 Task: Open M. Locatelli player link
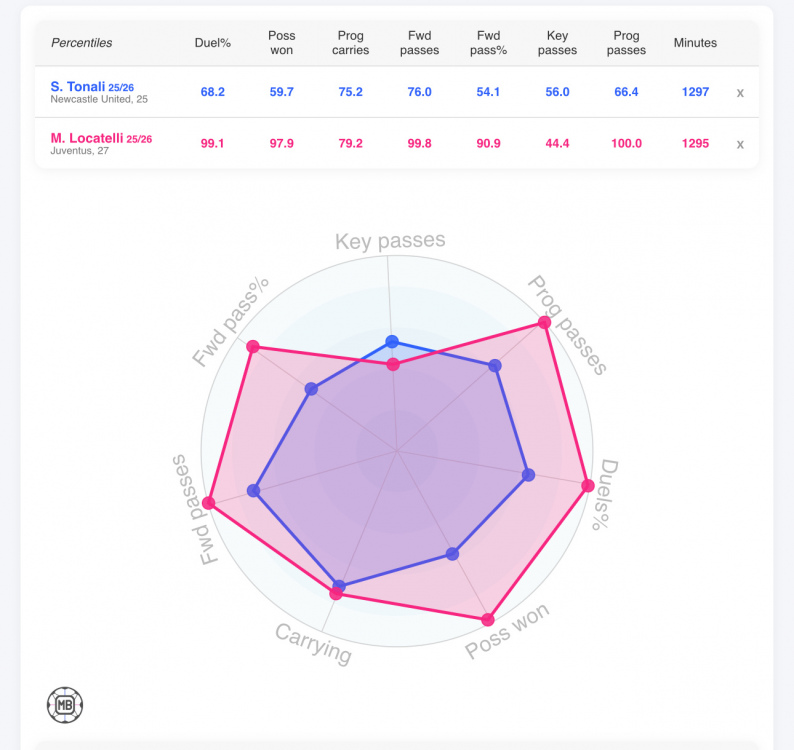(x=87, y=138)
